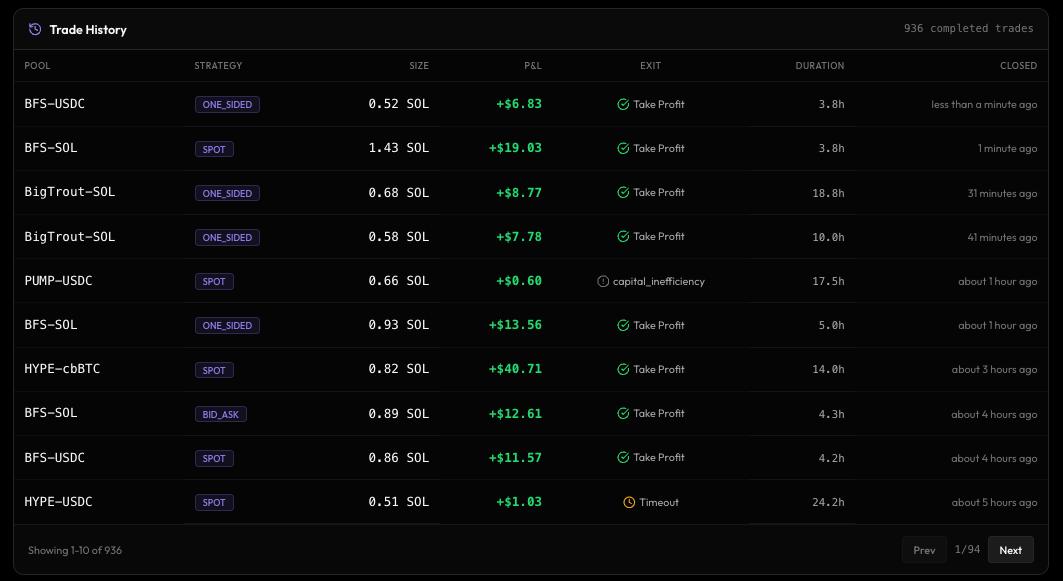Click the Trade History title
This screenshot has height=581, width=1063.
(88, 29)
